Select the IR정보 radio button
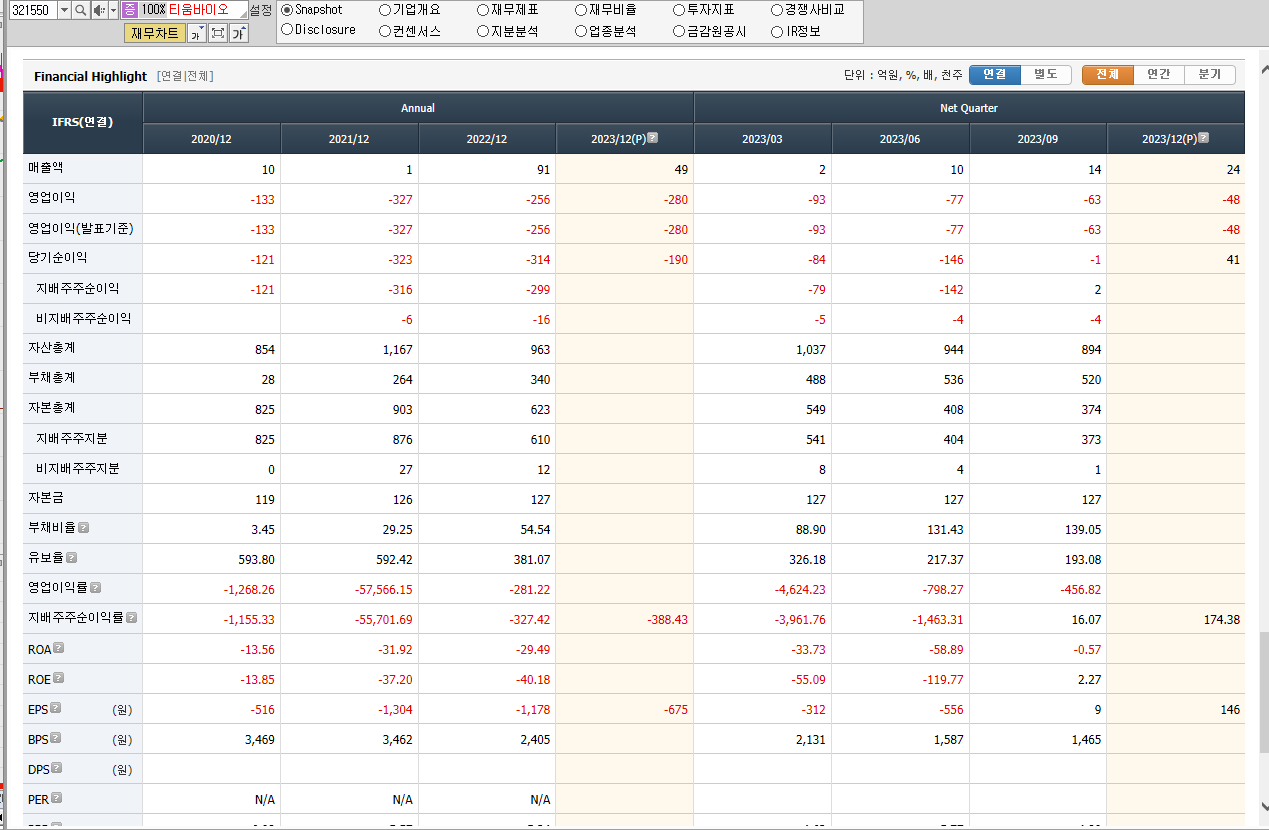The height and width of the screenshot is (830, 1269). coord(777,31)
